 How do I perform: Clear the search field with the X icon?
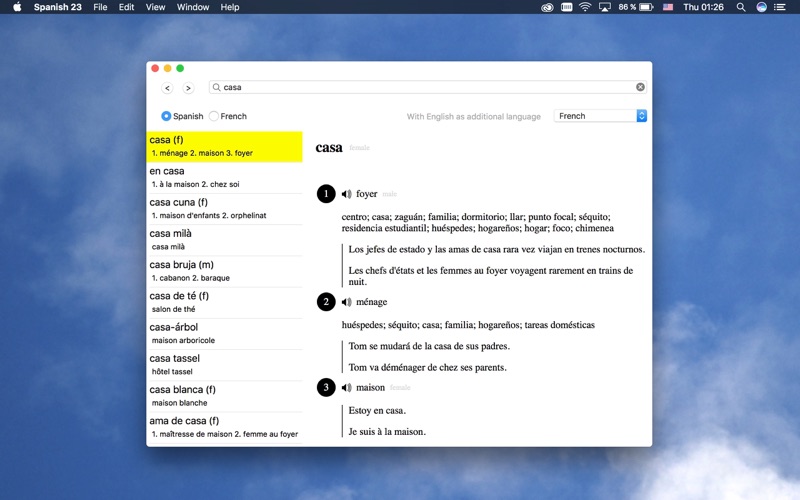[x=640, y=87]
